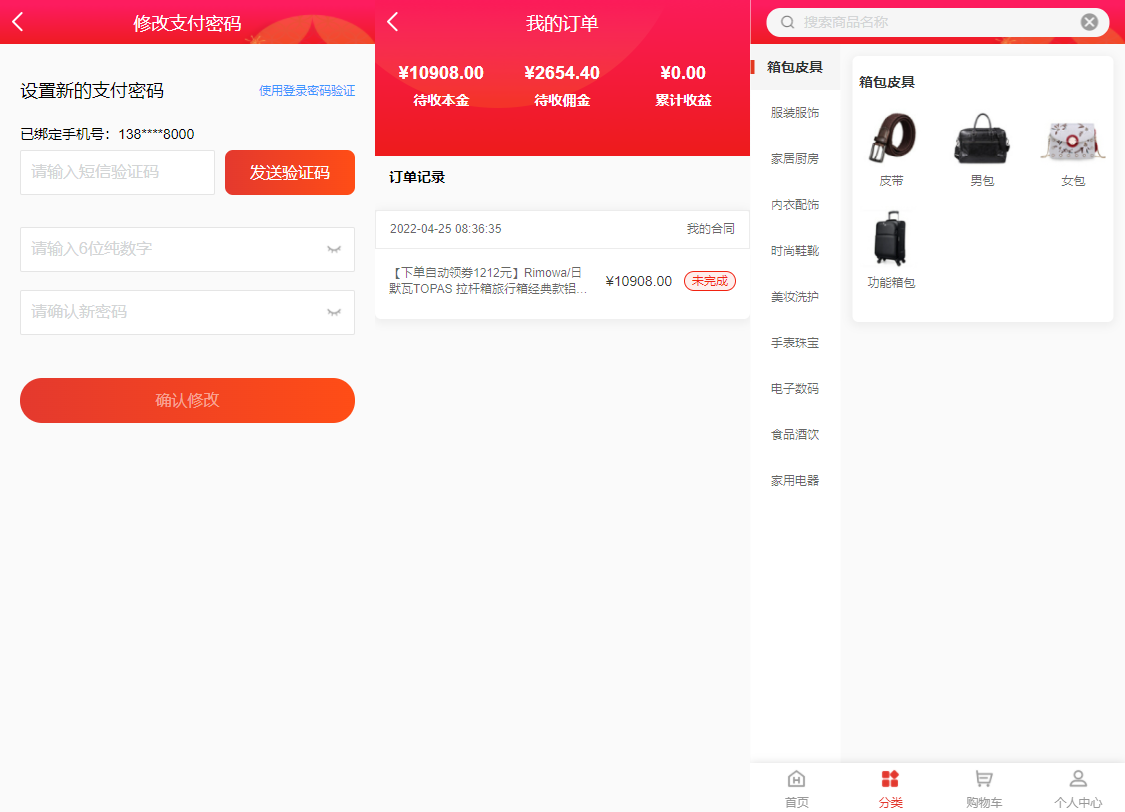Click the 发送验证码 button
The image size is (1125, 812).
pyautogui.click(x=290, y=172)
